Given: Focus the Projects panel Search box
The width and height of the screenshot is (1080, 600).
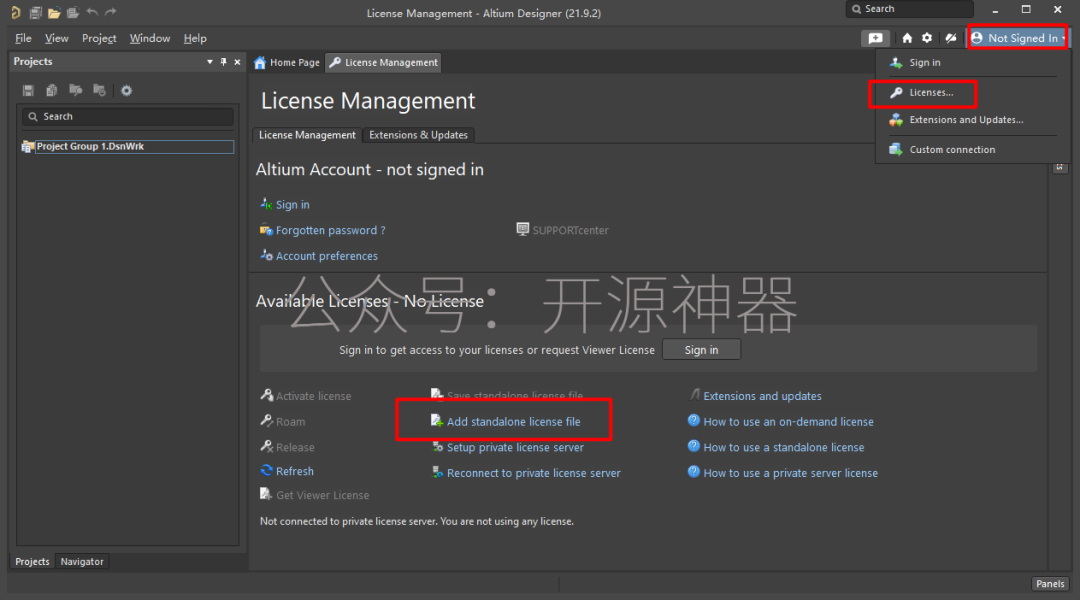Looking at the screenshot, I should (x=128, y=116).
